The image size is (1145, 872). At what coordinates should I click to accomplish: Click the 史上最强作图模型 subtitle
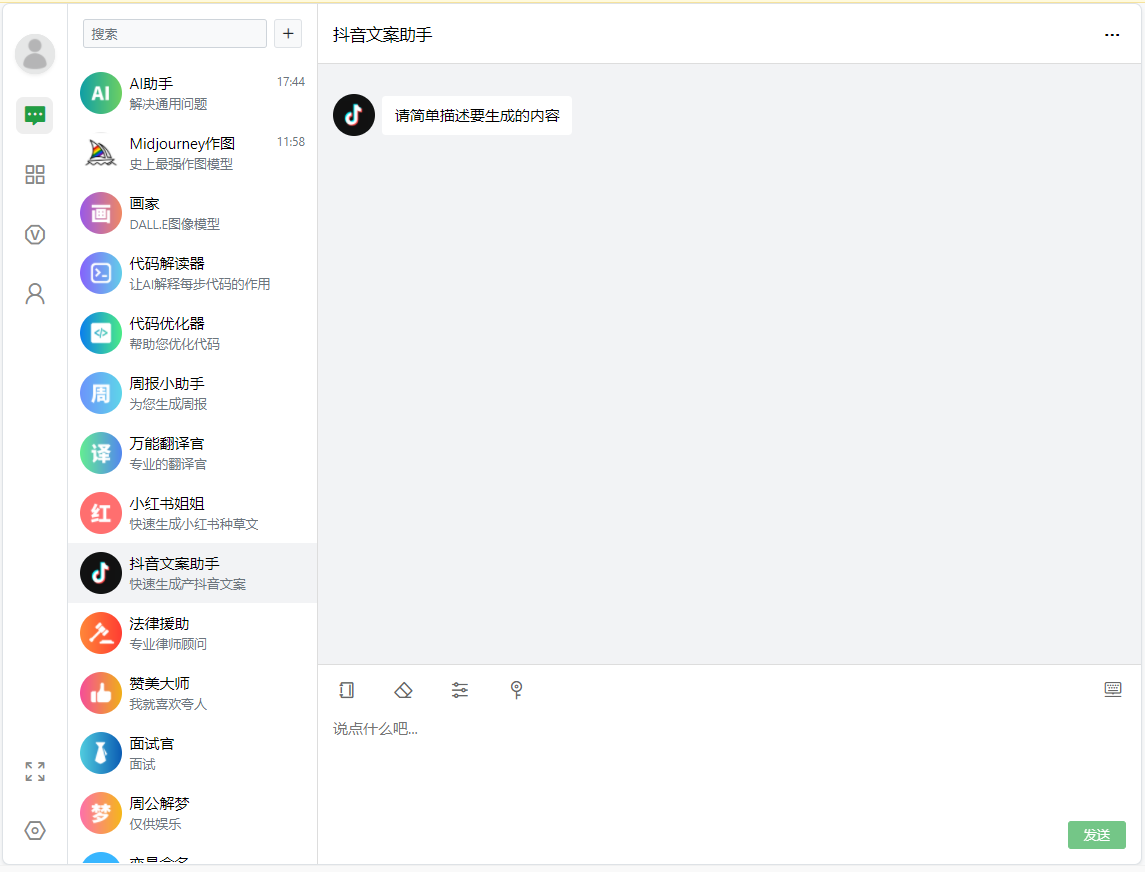click(x=181, y=164)
